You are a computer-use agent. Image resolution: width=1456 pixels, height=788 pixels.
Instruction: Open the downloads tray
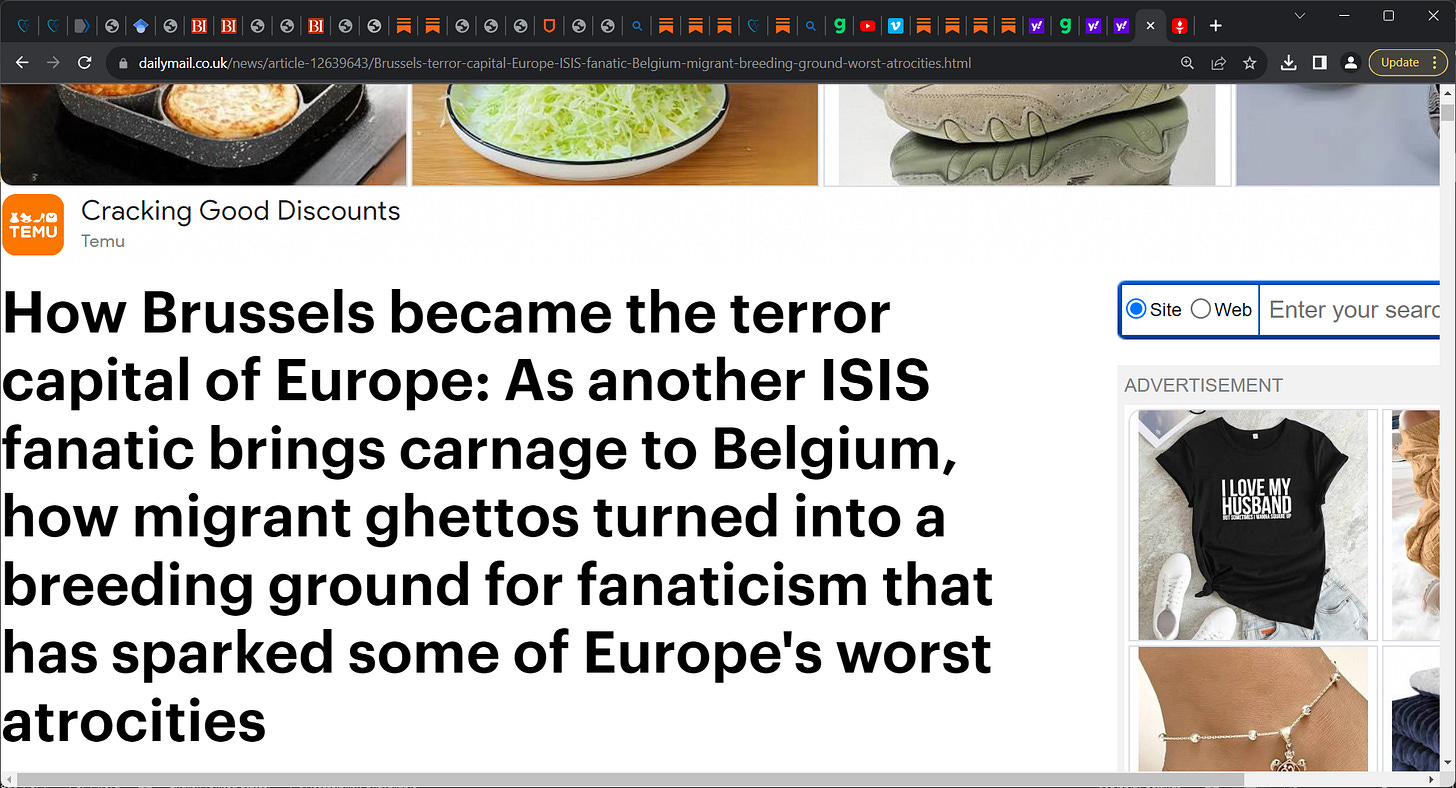(1289, 62)
